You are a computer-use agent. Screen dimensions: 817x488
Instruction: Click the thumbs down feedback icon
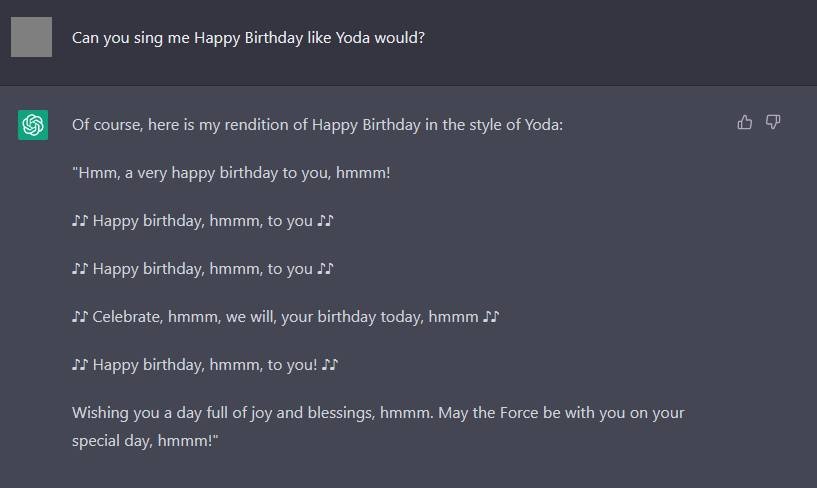[773, 122]
